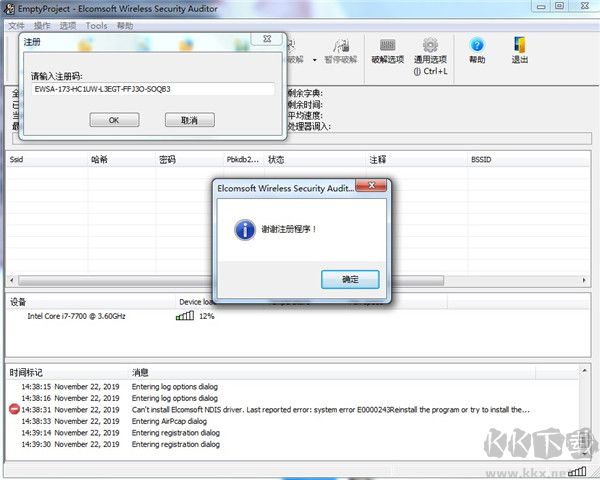
Task: Sort by the 注释 column header
Action: (x=417, y=159)
